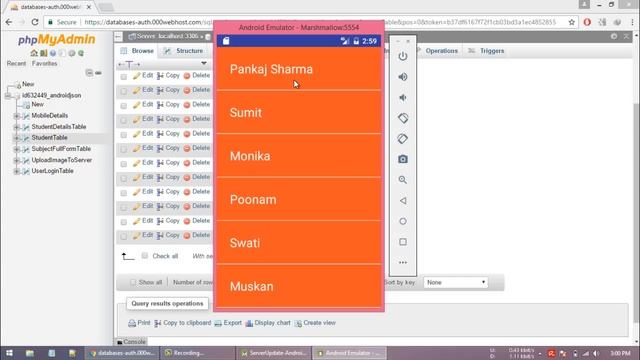640x360 pixels.
Task: Switch to the Browse tab
Action: pos(137,51)
